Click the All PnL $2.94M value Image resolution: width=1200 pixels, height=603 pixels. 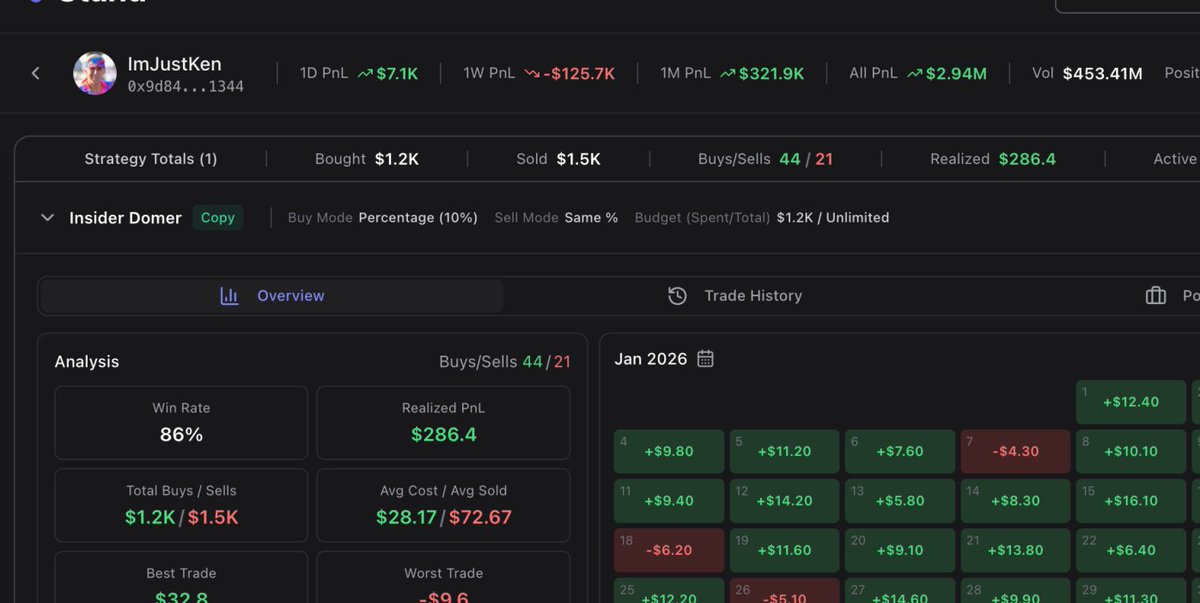(x=956, y=73)
